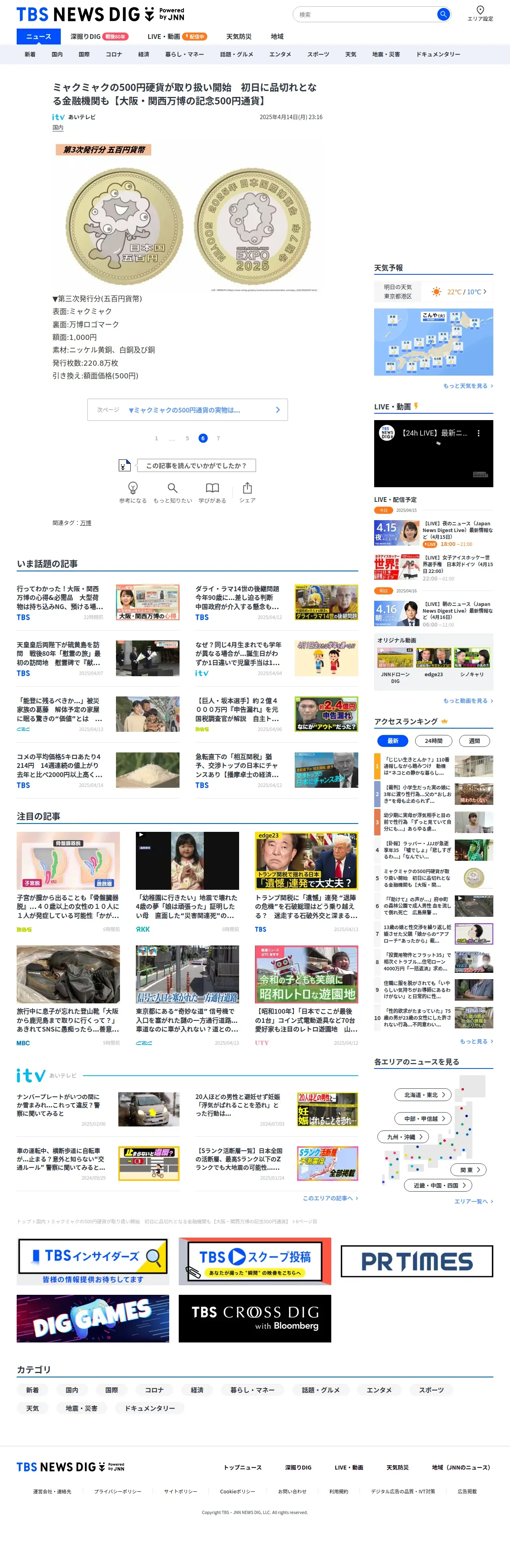The height and width of the screenshot is (1568, 510).
Task: Open the コロナ subcategory in the nav bar
Action: coord(114,54)
